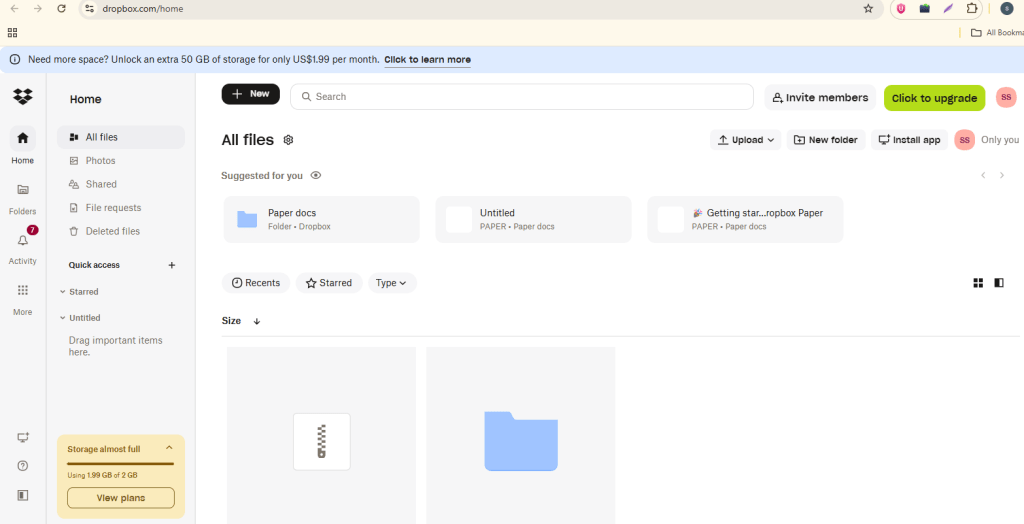Click the Size column header
The height and width of the screenshot is (524, 1024).
tap(231, 321)
